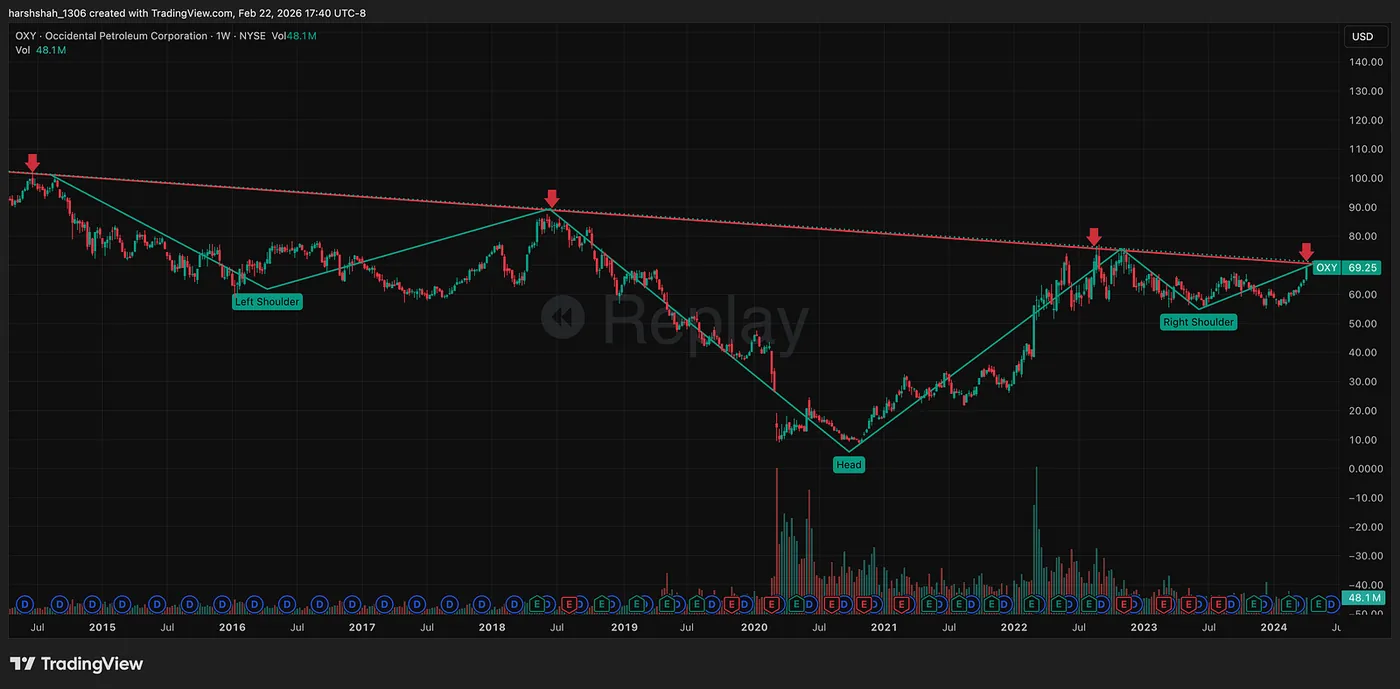
Task: Click the 2022 label on the time axis
Action: pyautogui.click(x=1014, y=628)
